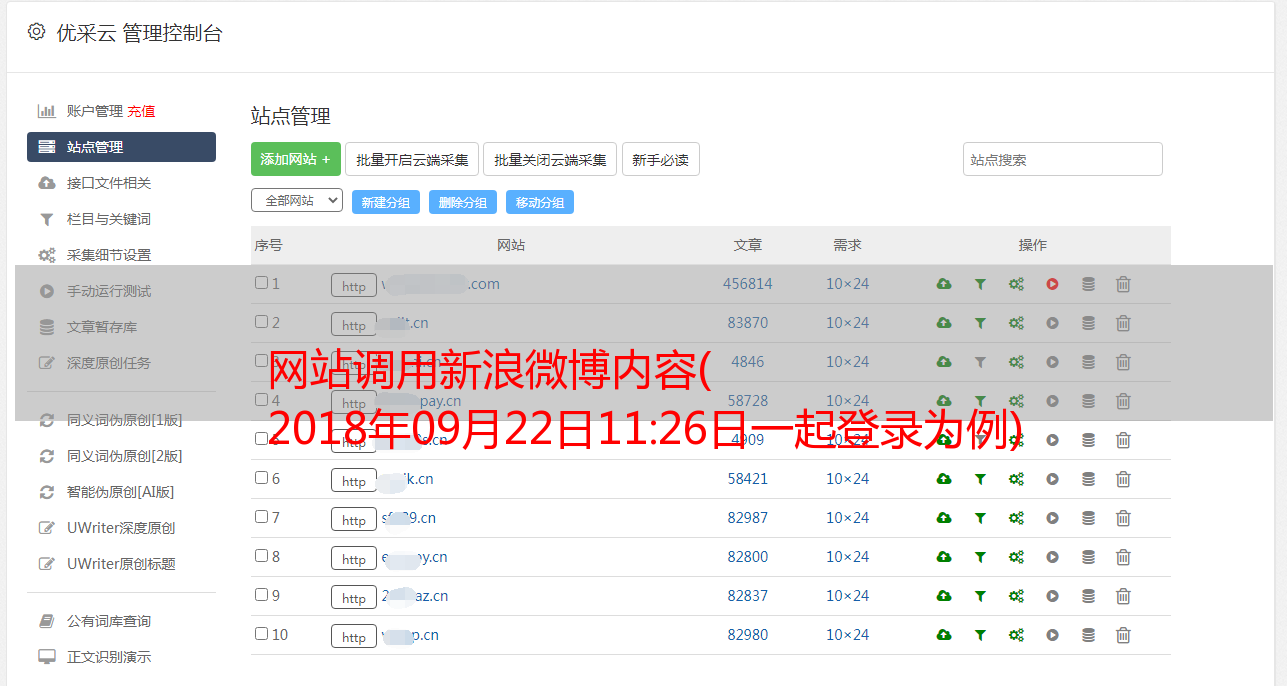Click trash icon in row 82800

[1123, 557]
